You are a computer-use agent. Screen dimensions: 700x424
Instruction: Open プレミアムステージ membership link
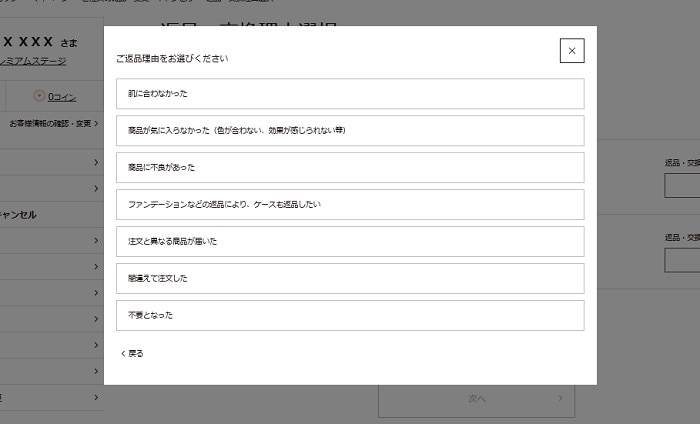pos(33,61)
